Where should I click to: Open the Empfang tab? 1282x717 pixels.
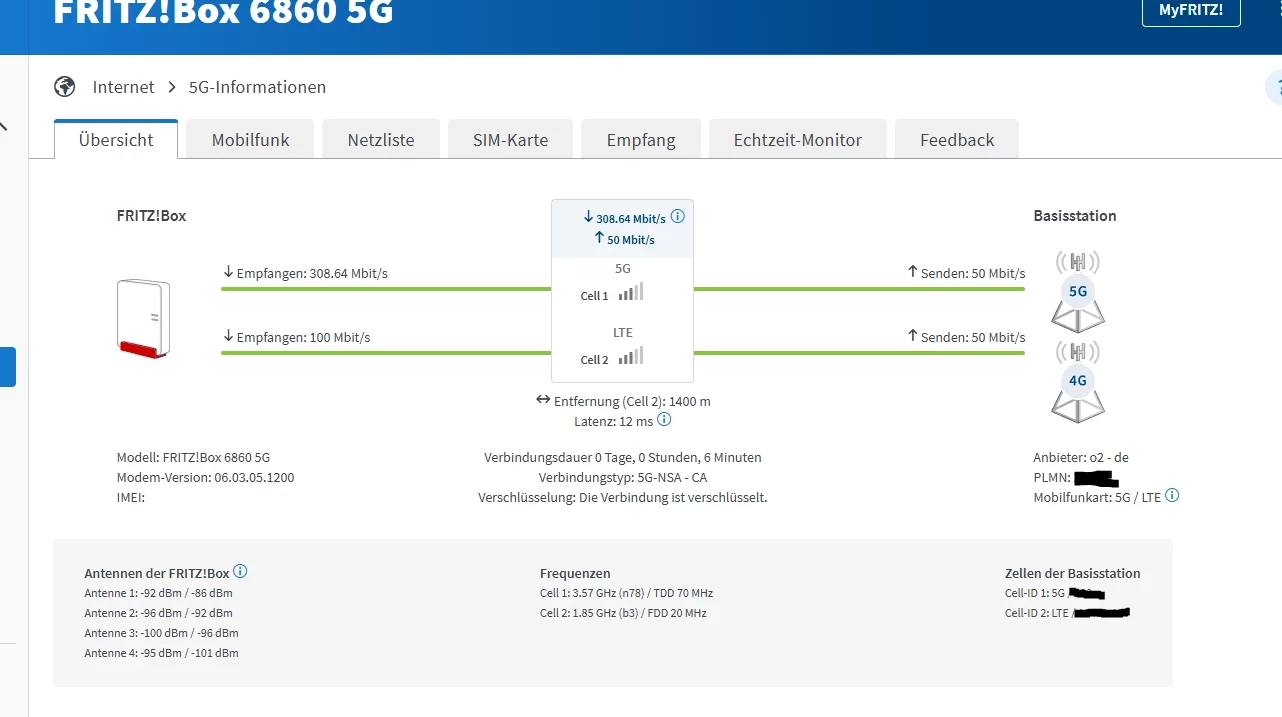pos(641,140)
